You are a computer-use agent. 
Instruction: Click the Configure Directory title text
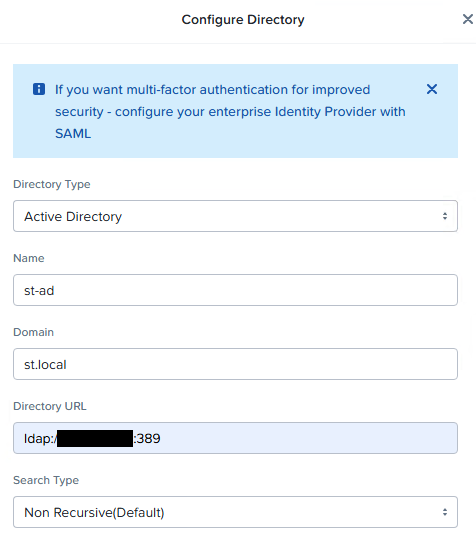pos(243,20)
